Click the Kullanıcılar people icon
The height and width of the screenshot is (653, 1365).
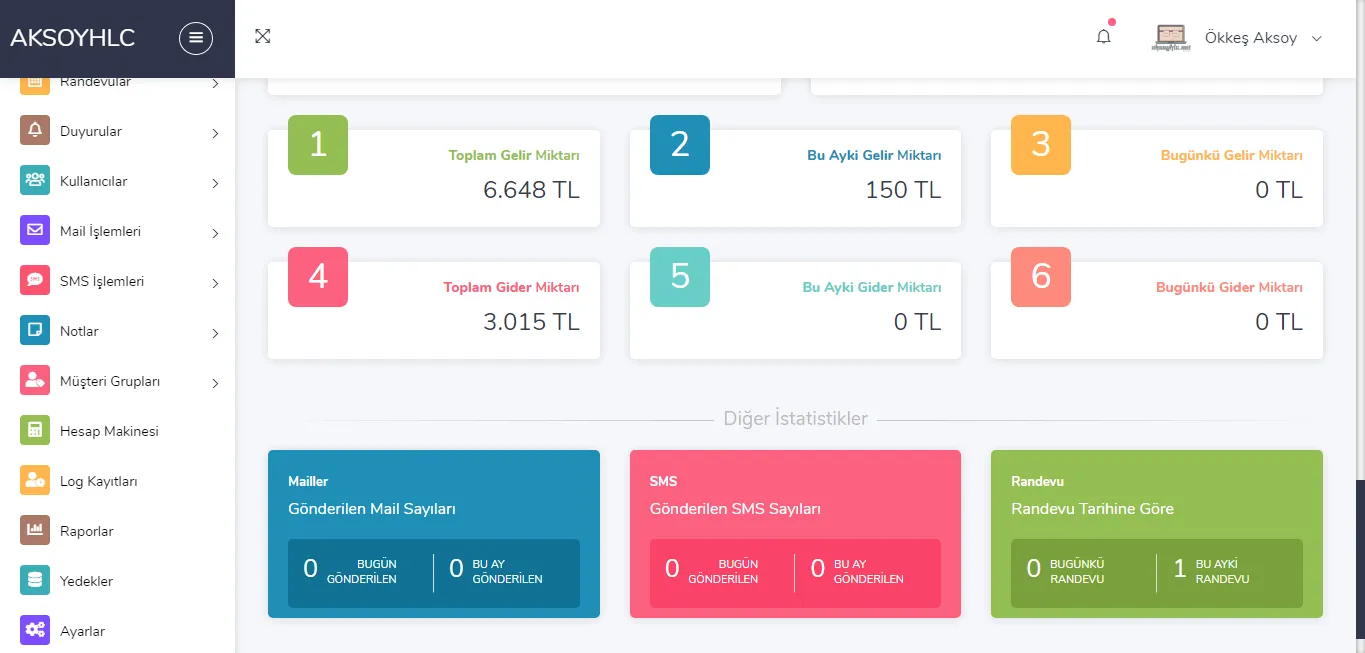35,181
